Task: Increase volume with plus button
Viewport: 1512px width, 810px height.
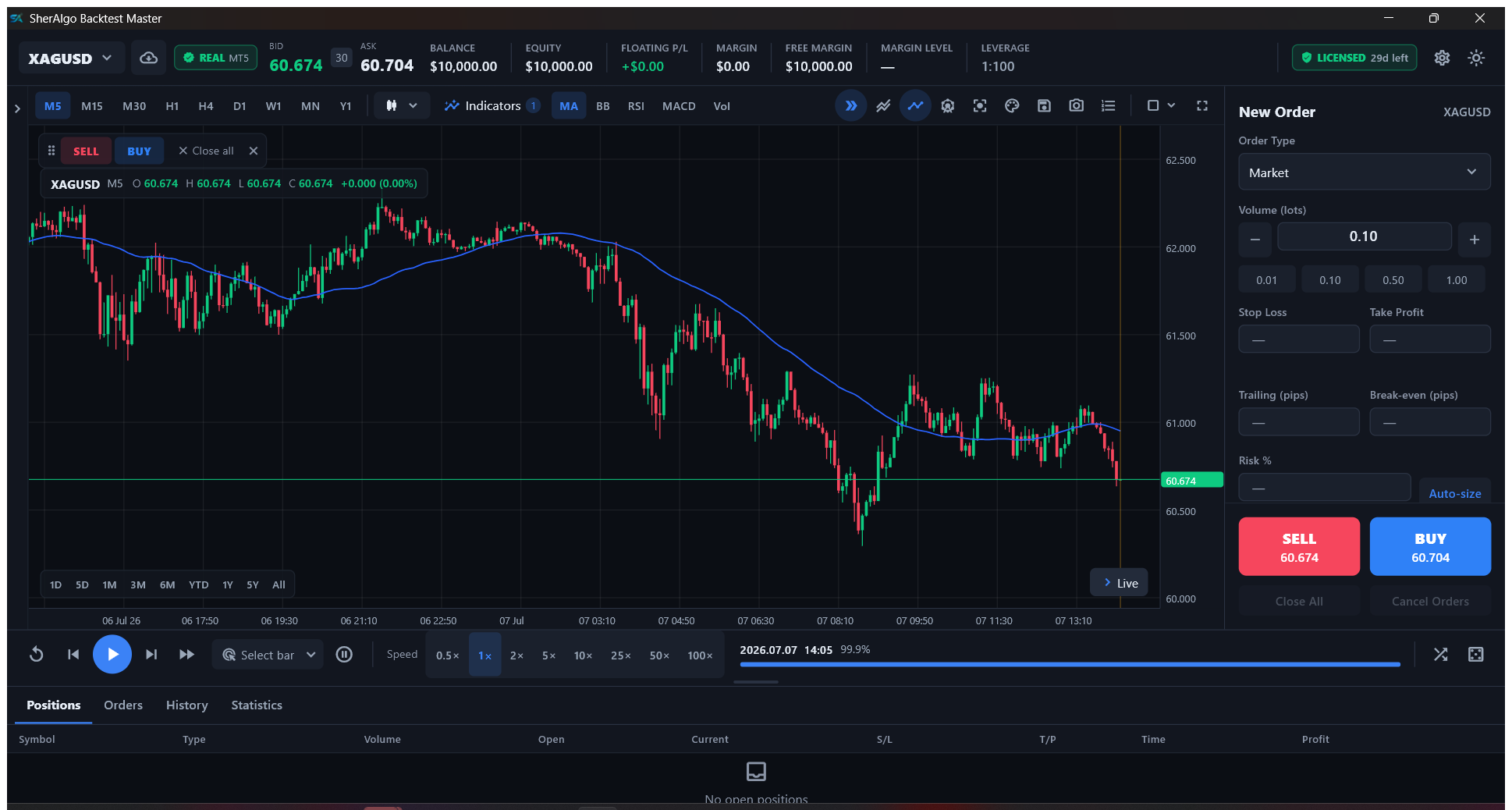Action: [1474, 240]
